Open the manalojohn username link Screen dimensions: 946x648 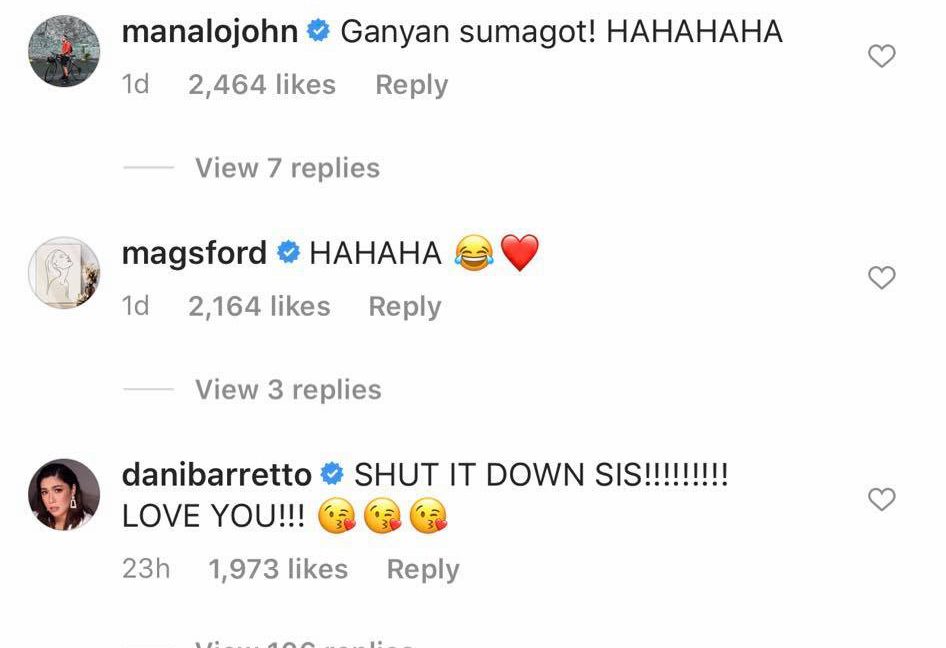pos(210,31)
